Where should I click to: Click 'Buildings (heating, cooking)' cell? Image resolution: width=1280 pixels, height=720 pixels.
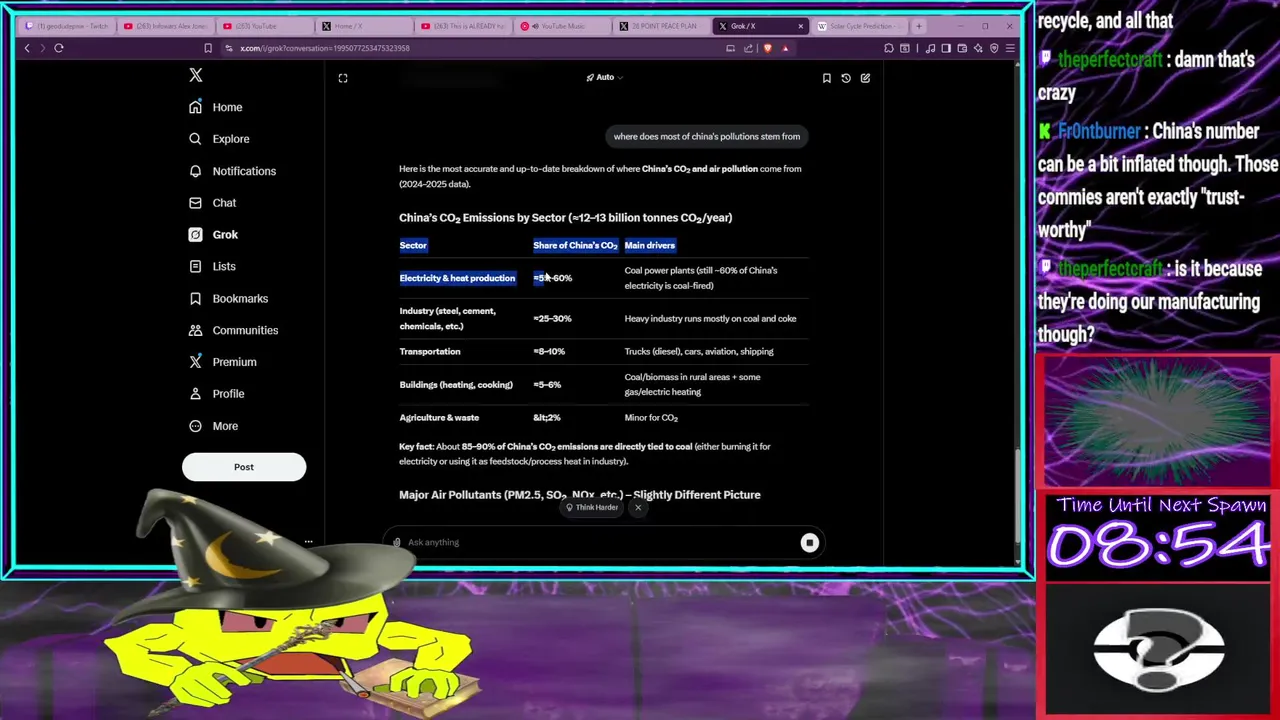[456, 385]
